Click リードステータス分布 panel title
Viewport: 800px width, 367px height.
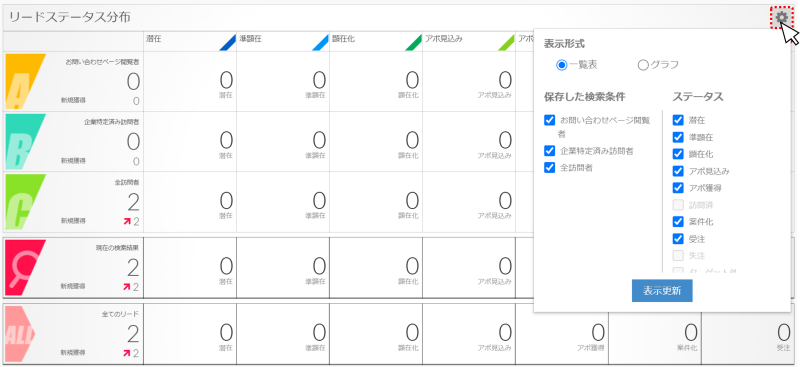click(x=69, y=18)
